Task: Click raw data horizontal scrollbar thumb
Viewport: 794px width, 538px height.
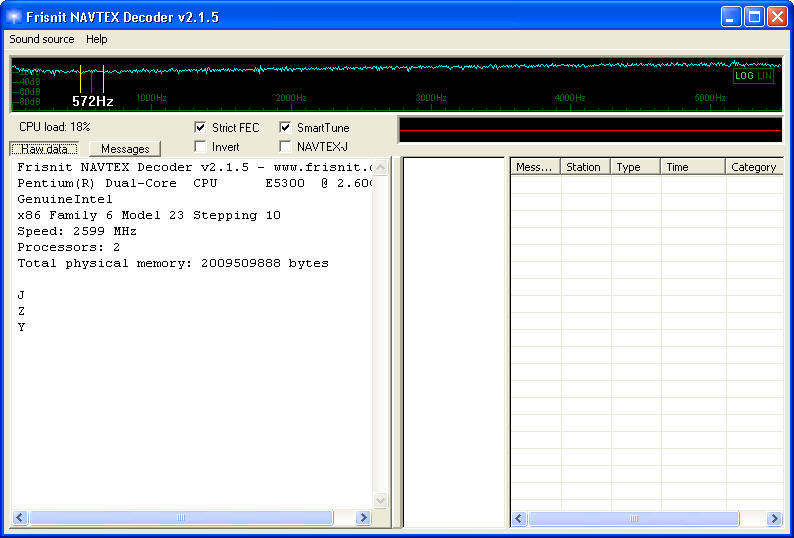Action: pyautogui.click(x=181, y=517)
